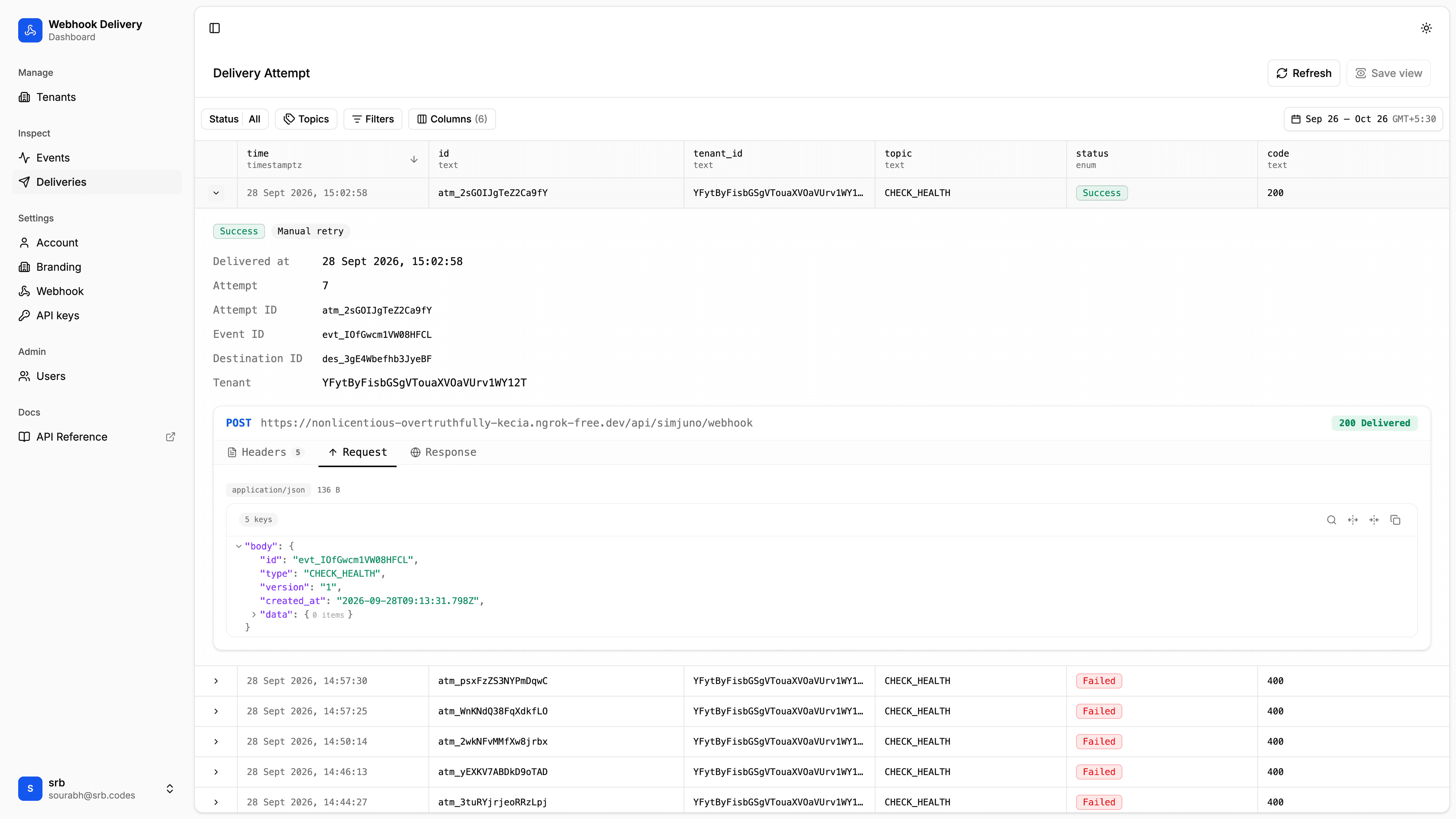The height and width of the screenshot is (819, 1456).
Task: Click the Webhook Delivery logo icon
Action: pos(30,30)
